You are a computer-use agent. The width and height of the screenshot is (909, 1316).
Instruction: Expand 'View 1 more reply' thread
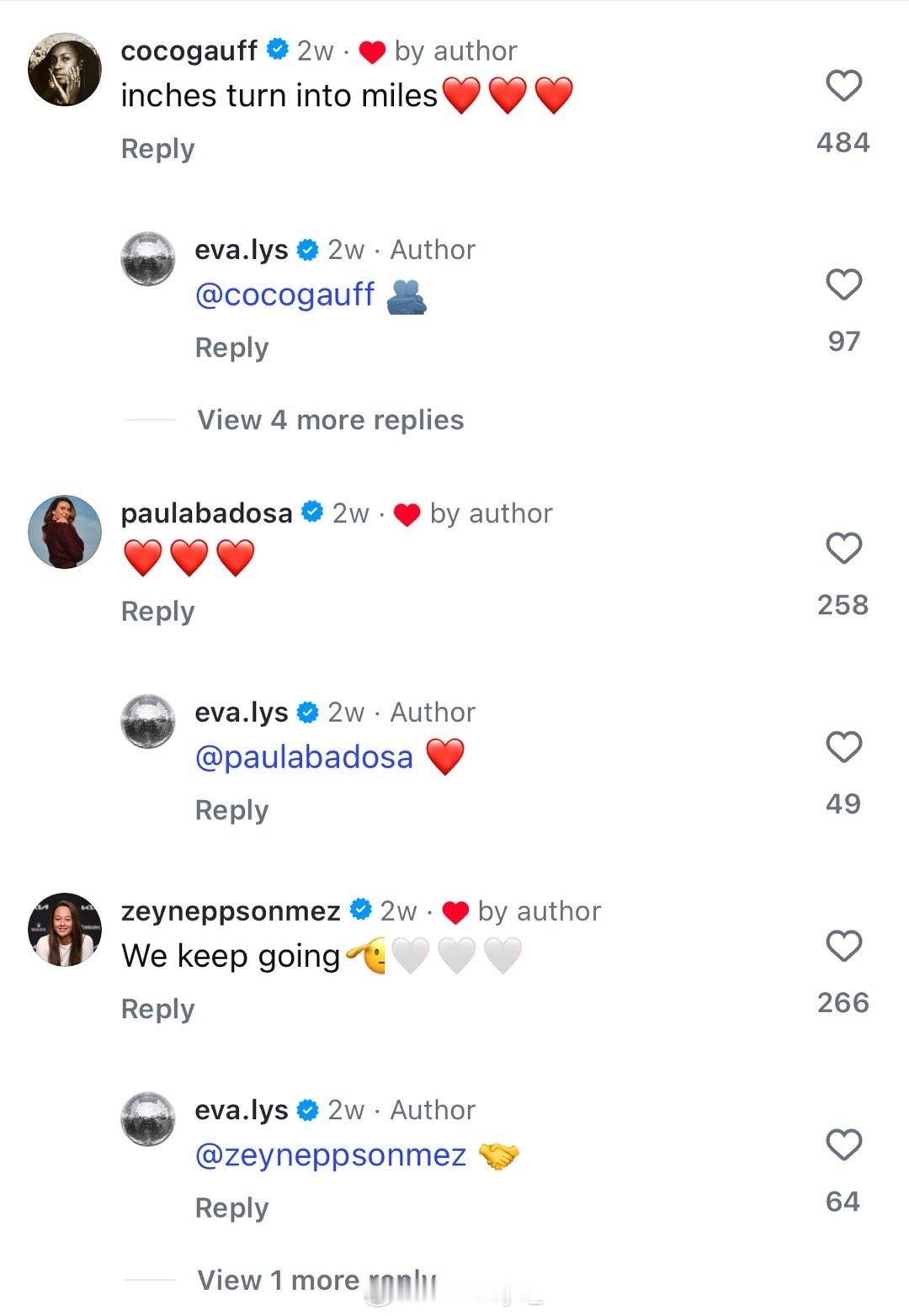(316, 1280)
